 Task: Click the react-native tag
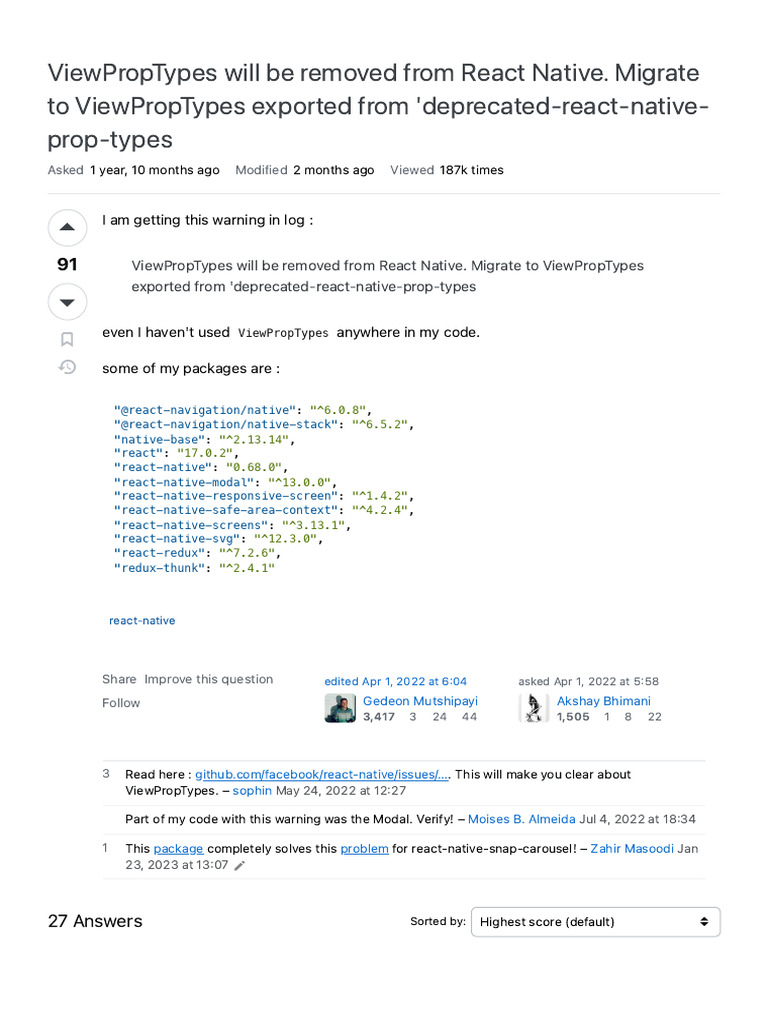(x=142, y=621)
